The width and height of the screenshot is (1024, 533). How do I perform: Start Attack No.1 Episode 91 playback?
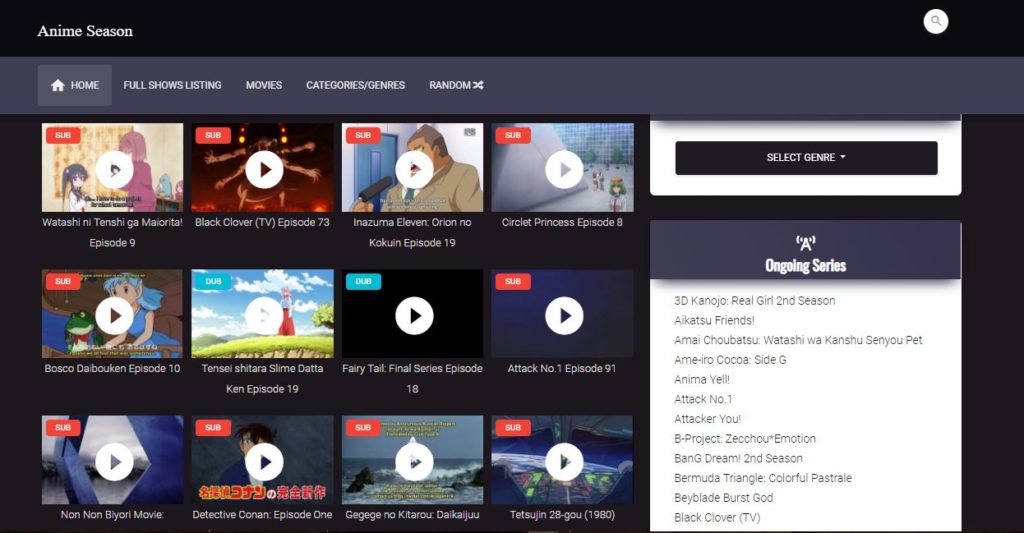pos(564,315)
